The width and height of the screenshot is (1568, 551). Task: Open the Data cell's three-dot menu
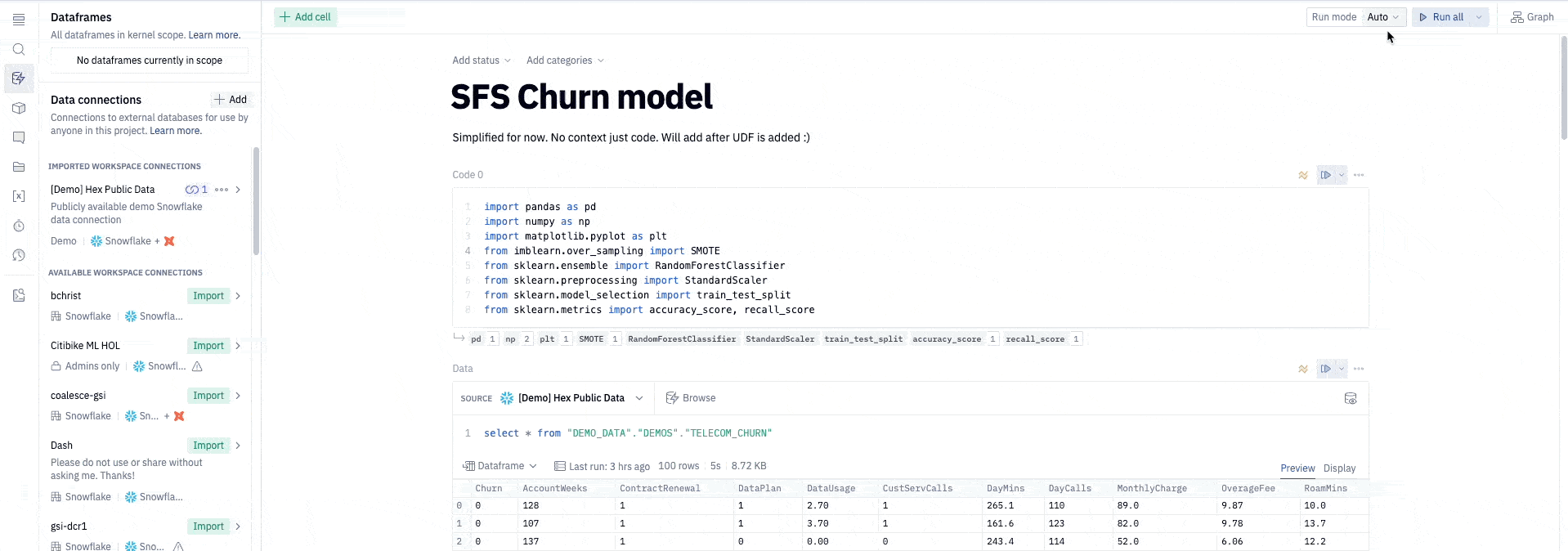point(1359,369)
